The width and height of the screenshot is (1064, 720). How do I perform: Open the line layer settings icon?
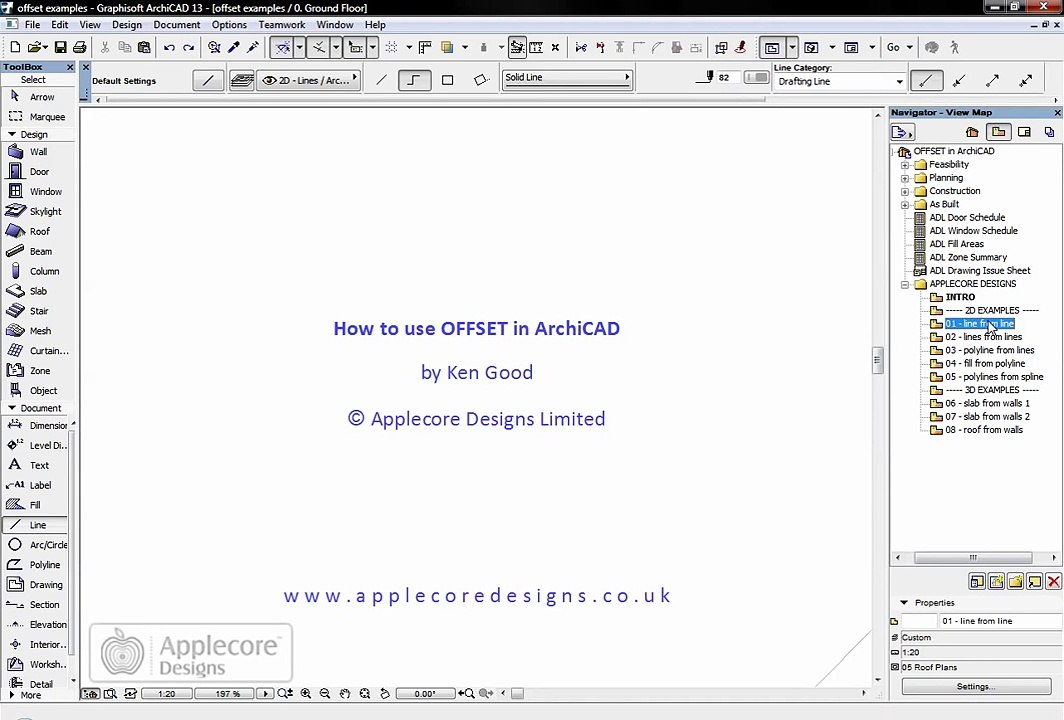[x=242, y=80]
